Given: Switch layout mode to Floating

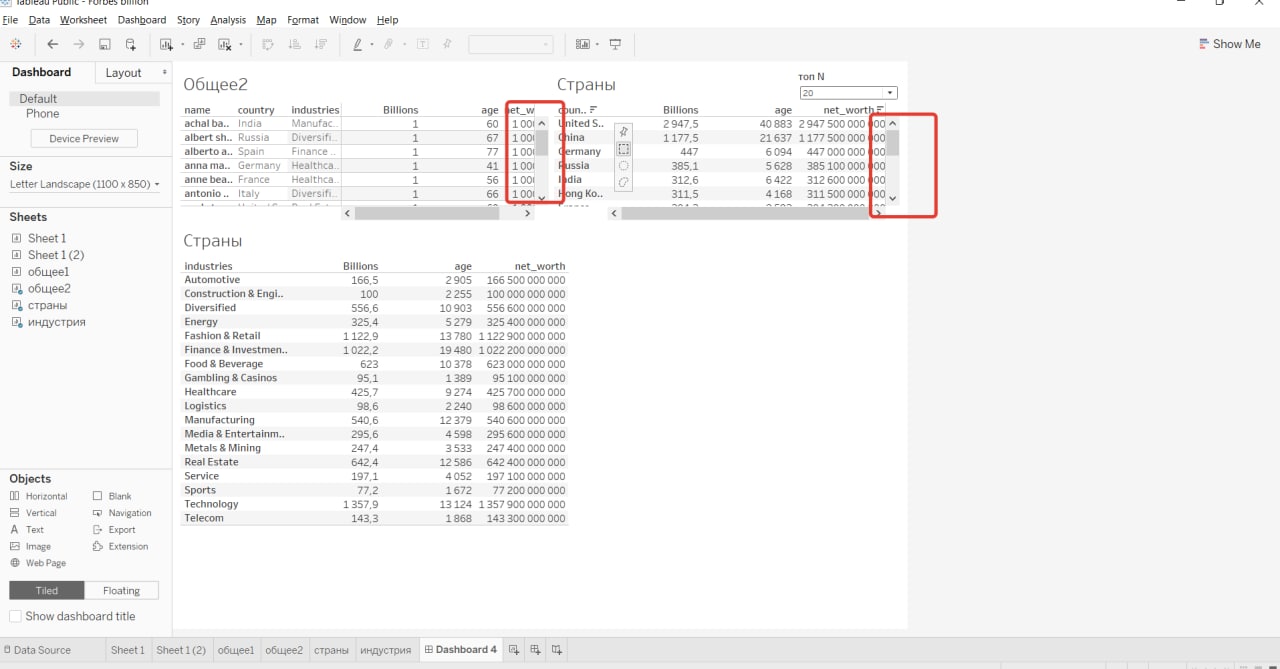Looking at the screenshot, I should pyautogui.click(x=121, y=590).
